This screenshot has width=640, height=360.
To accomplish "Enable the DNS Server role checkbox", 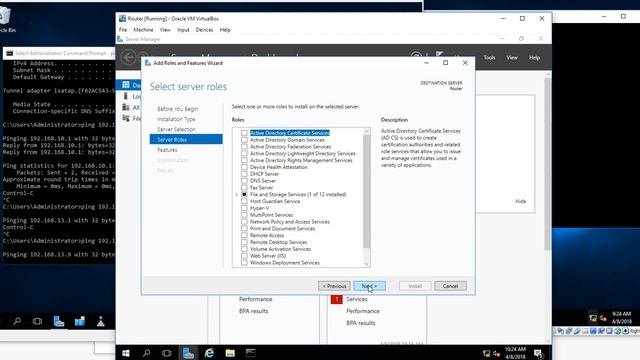I will tap(244, 181).
